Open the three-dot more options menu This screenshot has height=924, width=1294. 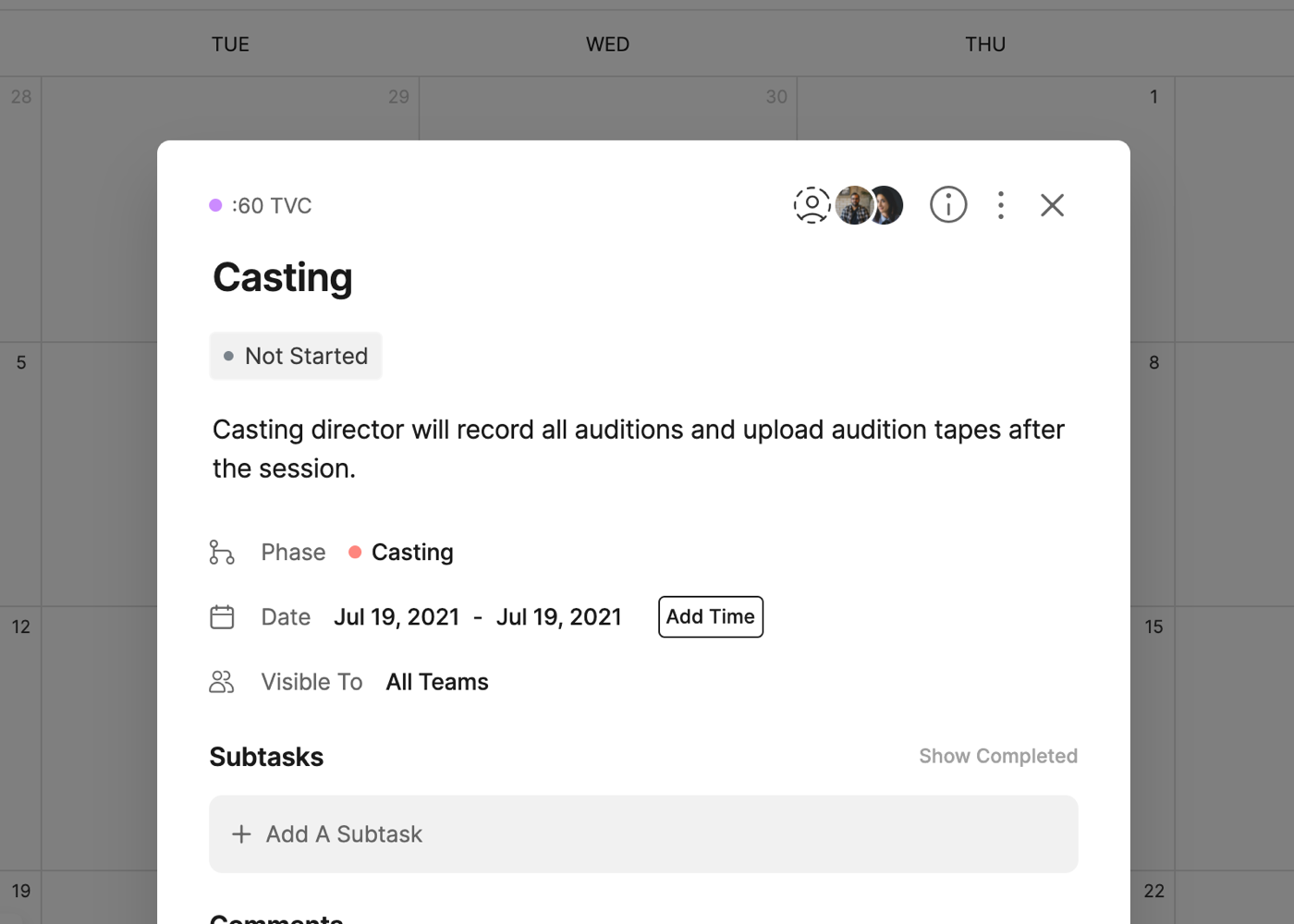(1001, 205)
